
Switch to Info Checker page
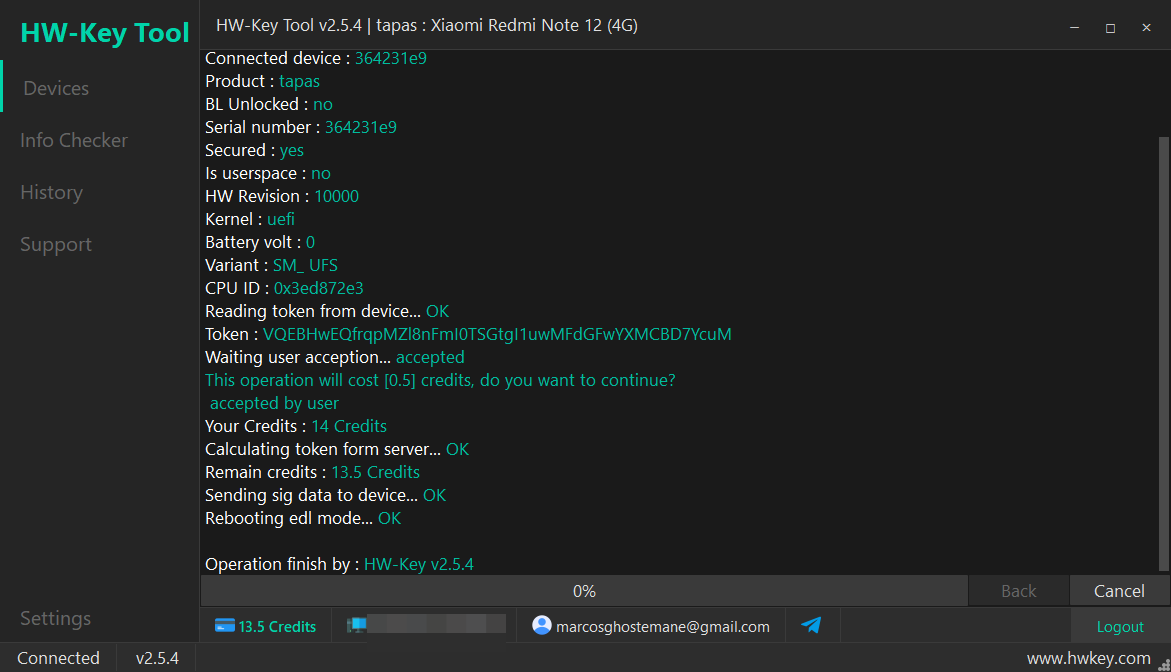(74, 140)
